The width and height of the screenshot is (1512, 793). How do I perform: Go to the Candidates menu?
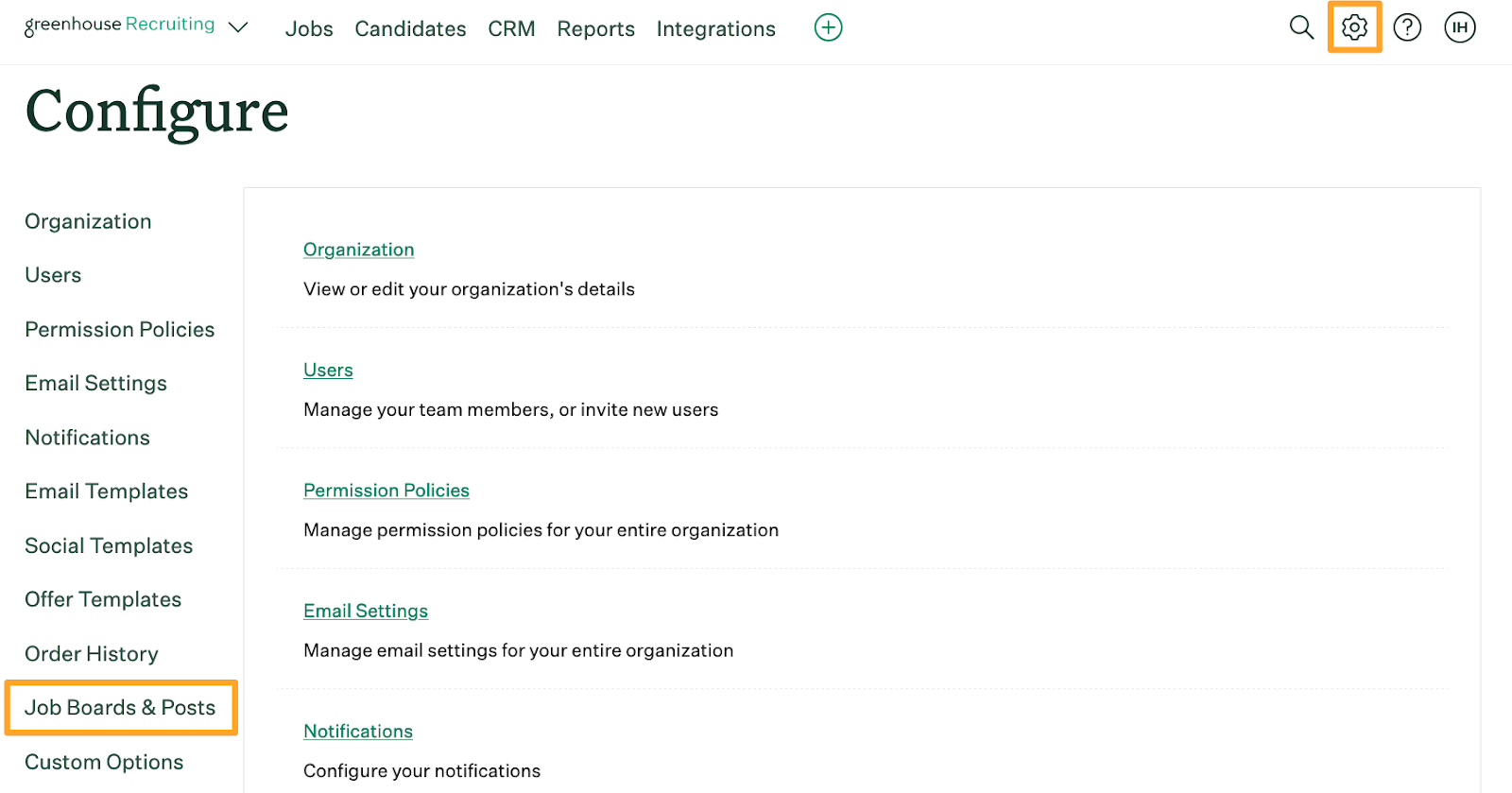410,29
